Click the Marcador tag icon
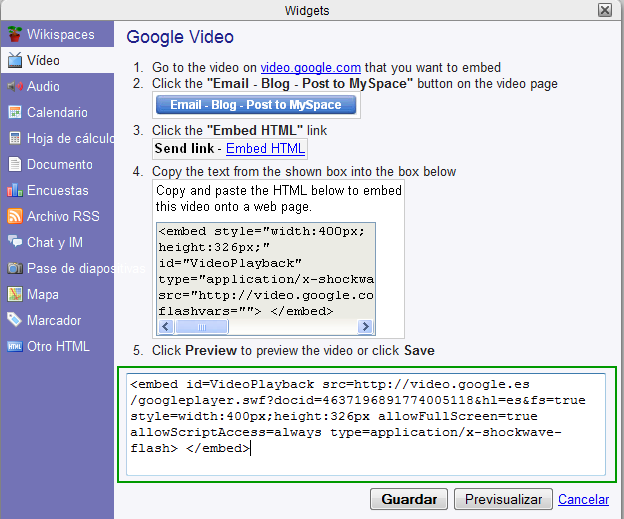 pos(15,320)
